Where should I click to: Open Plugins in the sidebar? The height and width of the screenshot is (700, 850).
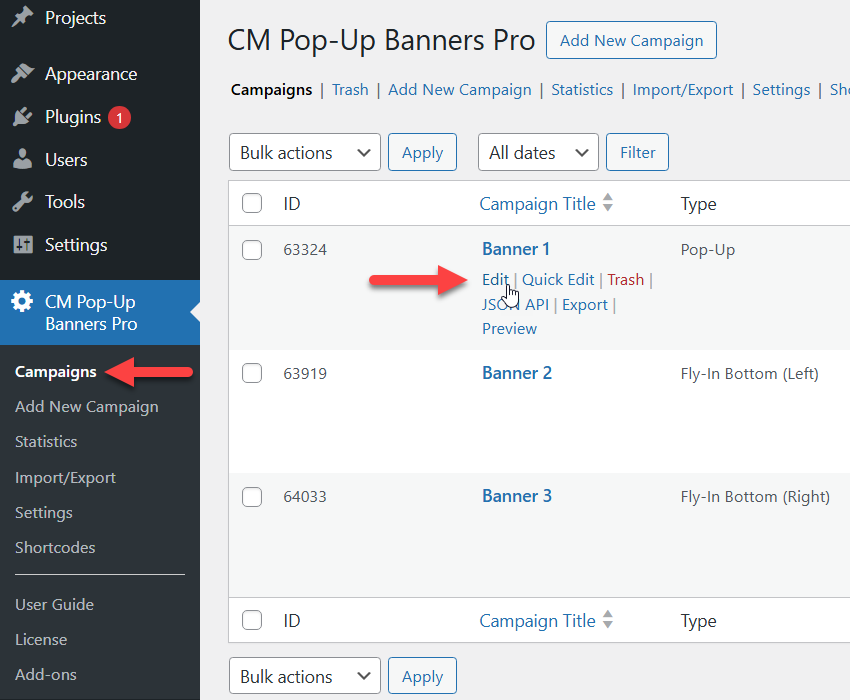coord(73,117)
